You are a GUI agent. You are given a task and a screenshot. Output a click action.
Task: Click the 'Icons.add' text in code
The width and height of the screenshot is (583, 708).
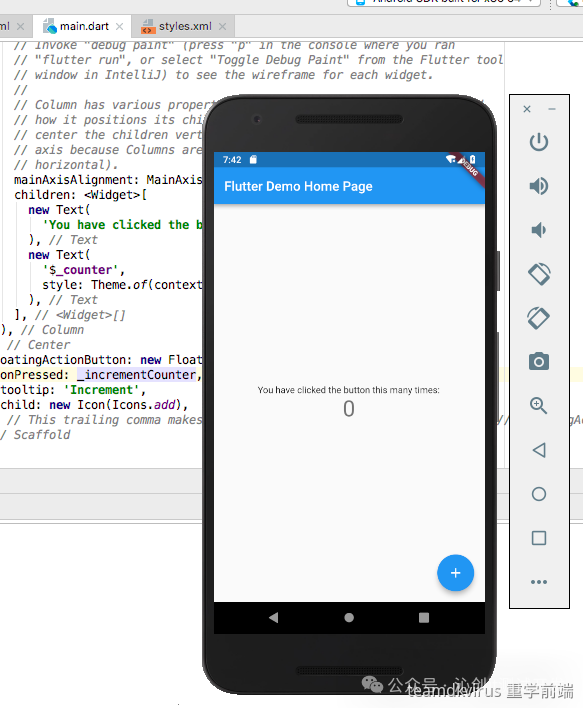click(x=147, y=405)
